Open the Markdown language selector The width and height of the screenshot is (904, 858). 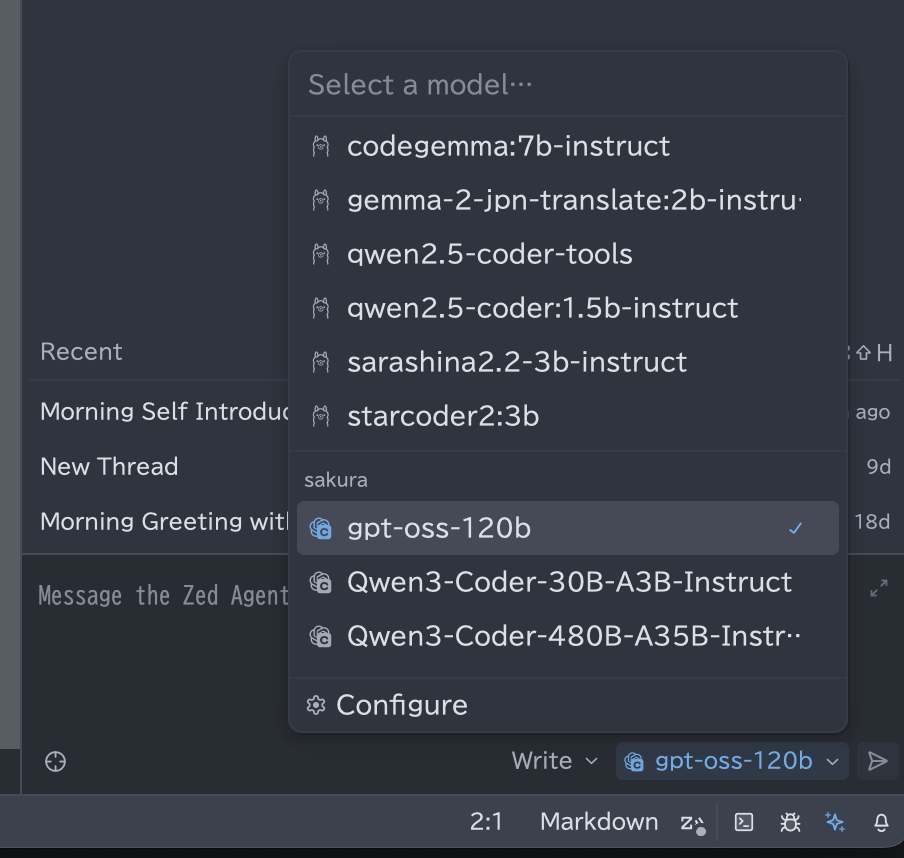[x=598, y=822]
